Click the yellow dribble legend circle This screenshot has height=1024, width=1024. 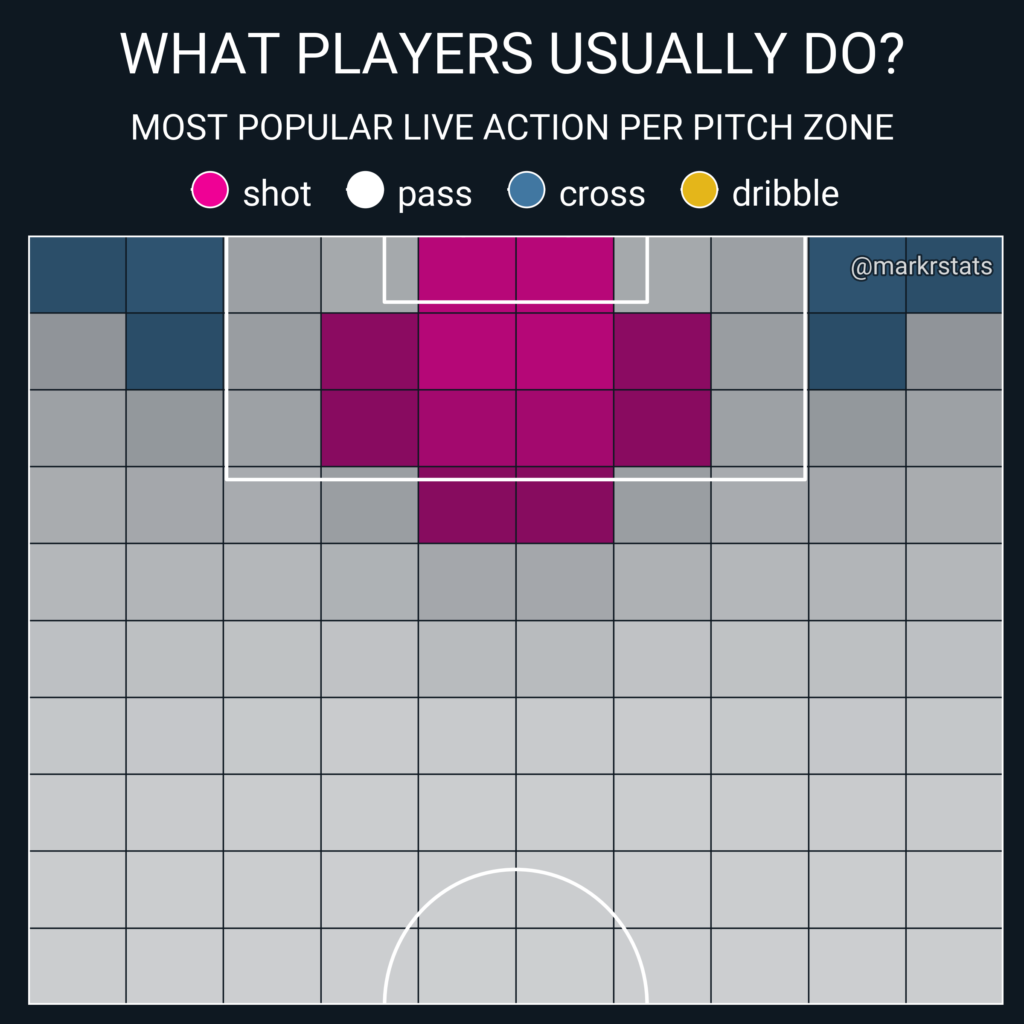coord(699,190)
